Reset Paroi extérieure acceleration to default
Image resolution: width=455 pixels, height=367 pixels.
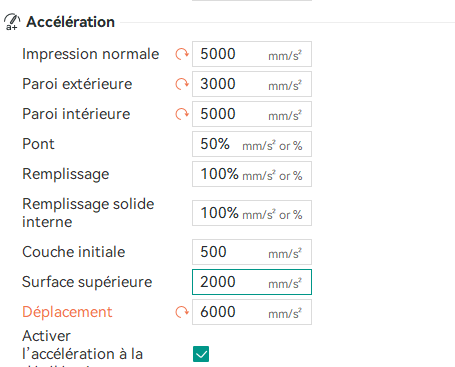pos(182,84)
